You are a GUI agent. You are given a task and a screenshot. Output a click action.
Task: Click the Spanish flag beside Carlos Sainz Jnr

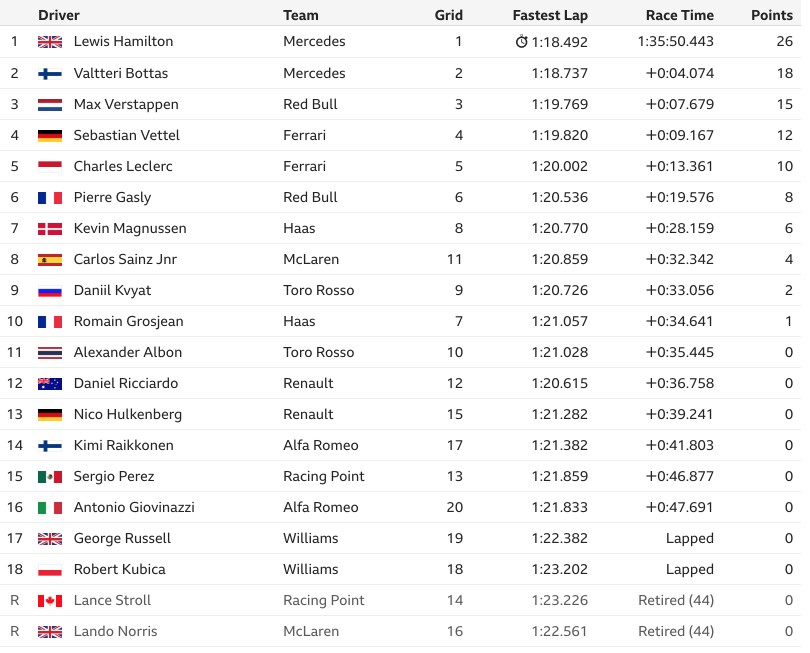[50, 260]
